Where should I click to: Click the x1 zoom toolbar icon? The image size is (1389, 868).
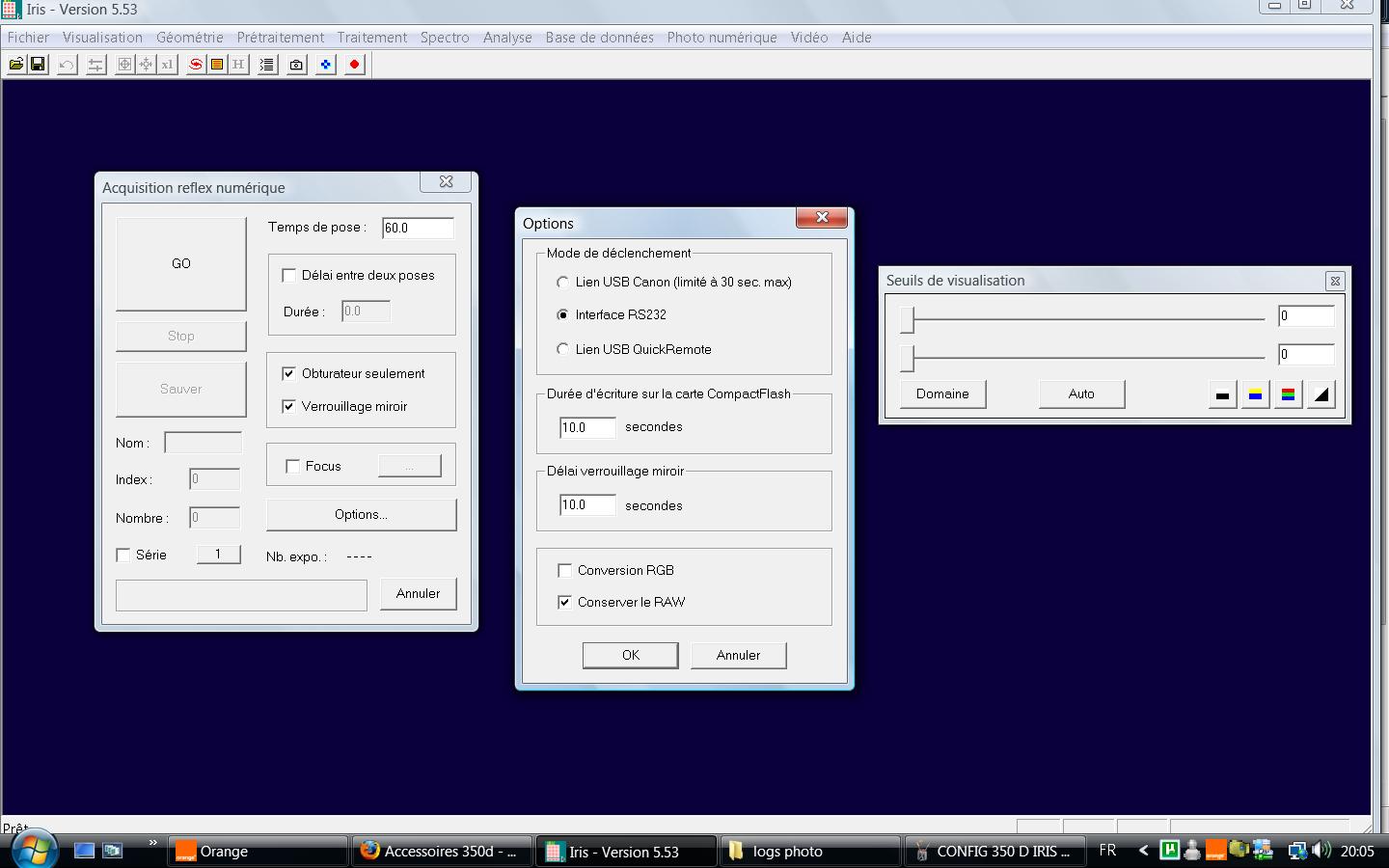click(x=167, y=65)
